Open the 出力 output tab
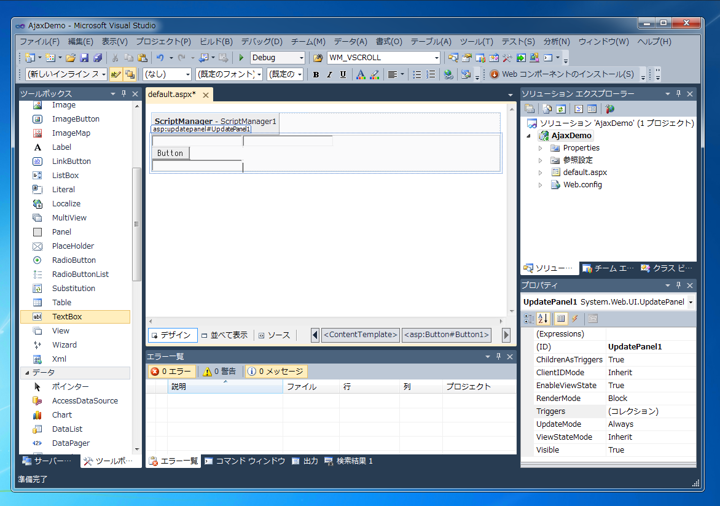720x506 pixels. 305,461
